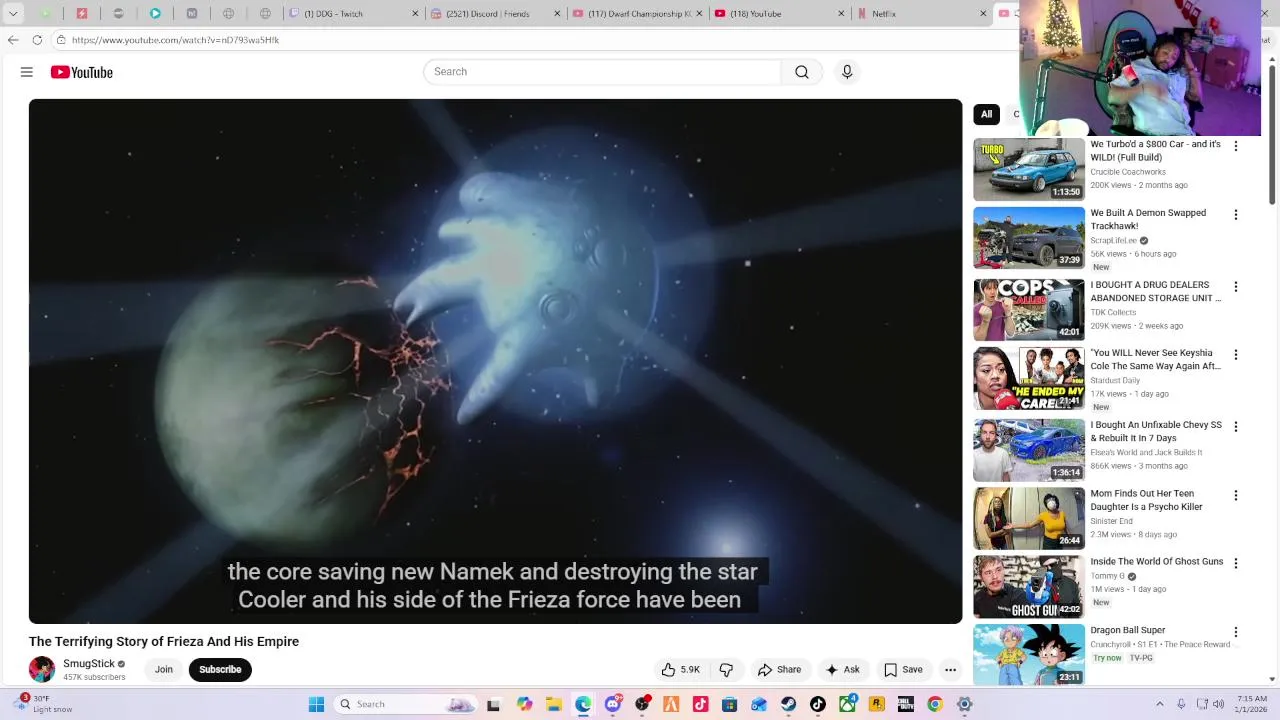Open the Dragon Ball Super thumbnail

[1029, 655]
